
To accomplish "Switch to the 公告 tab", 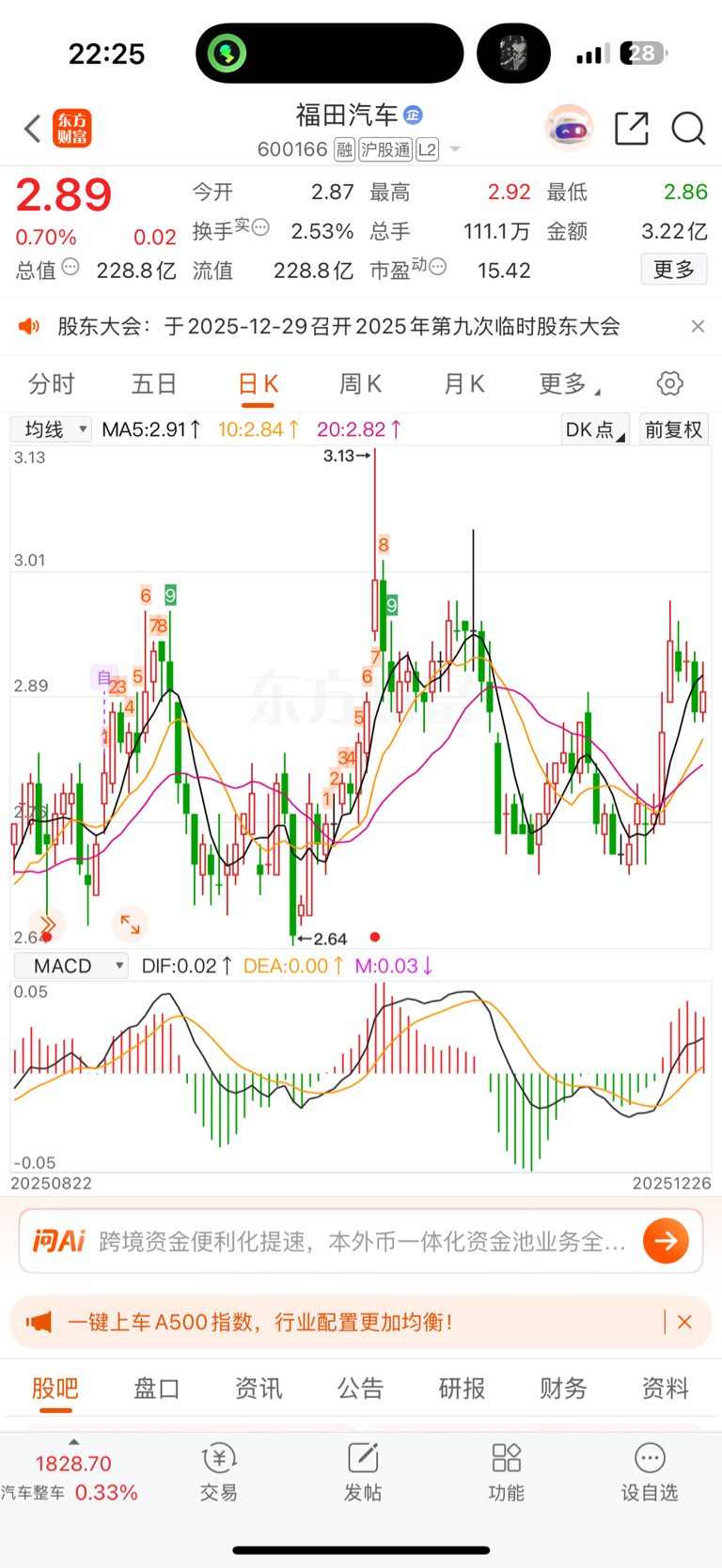I will (x=360, y=1389).
